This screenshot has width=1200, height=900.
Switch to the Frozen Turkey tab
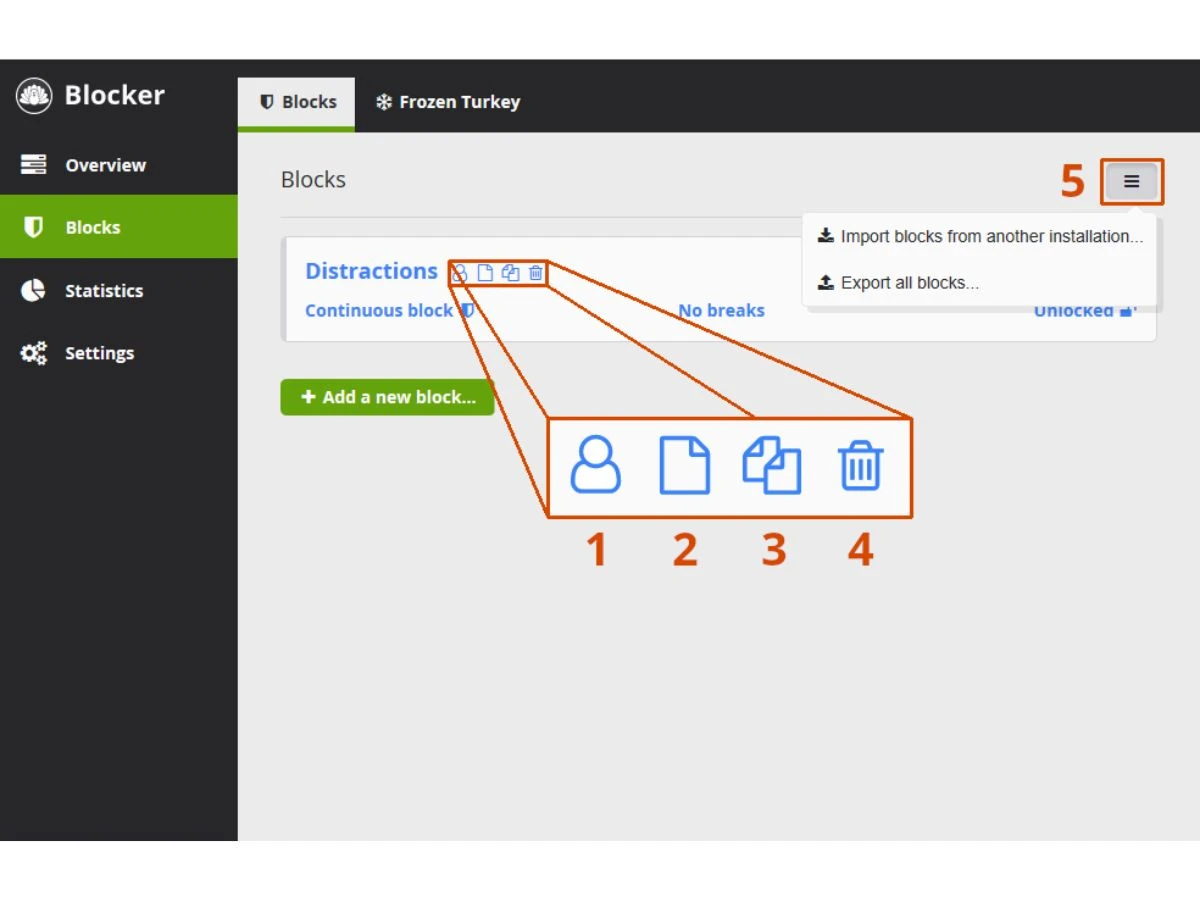pyautogui.click(x=448, y=102)
